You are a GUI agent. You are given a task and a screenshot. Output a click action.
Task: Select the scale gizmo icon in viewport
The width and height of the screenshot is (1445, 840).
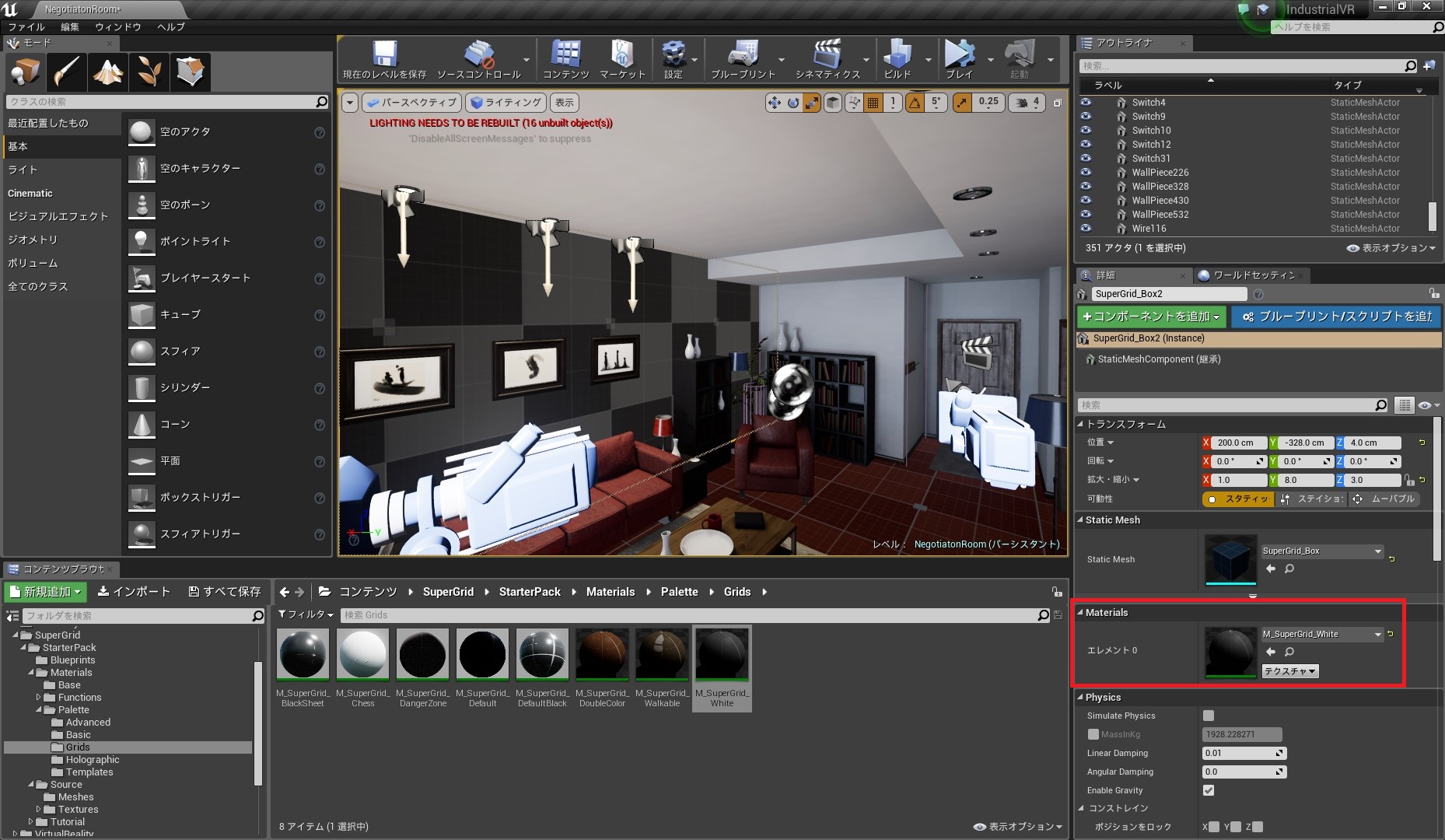pyautogui.click(x=812, y=103)
